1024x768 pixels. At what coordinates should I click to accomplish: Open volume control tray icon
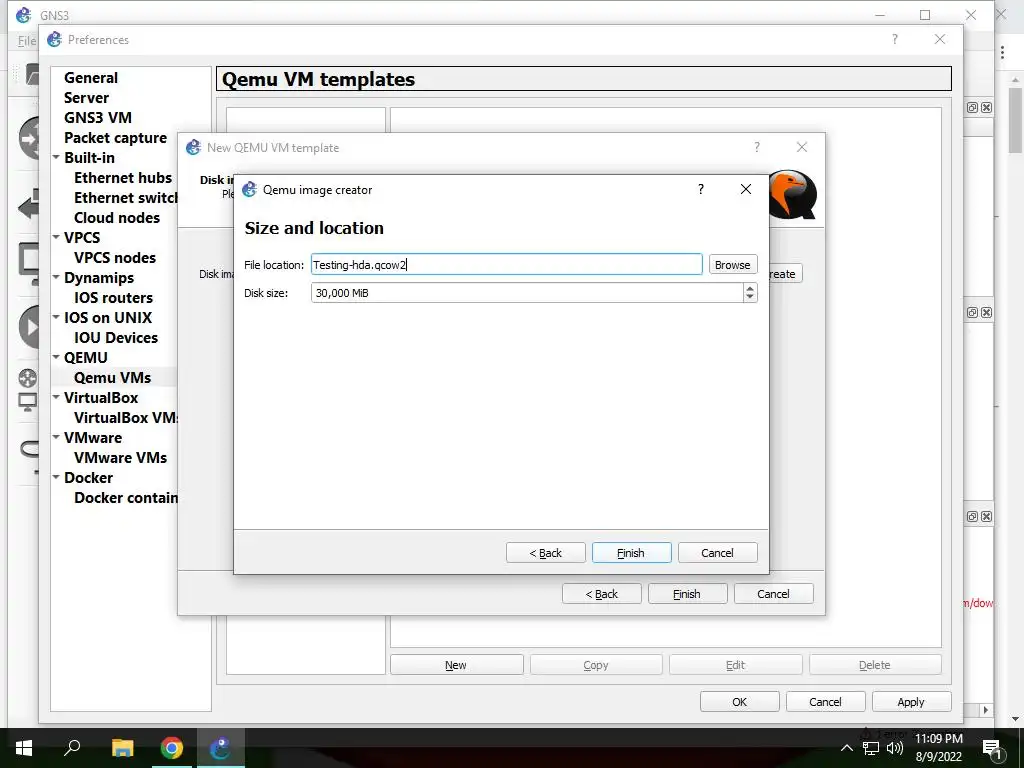(895, 748)
